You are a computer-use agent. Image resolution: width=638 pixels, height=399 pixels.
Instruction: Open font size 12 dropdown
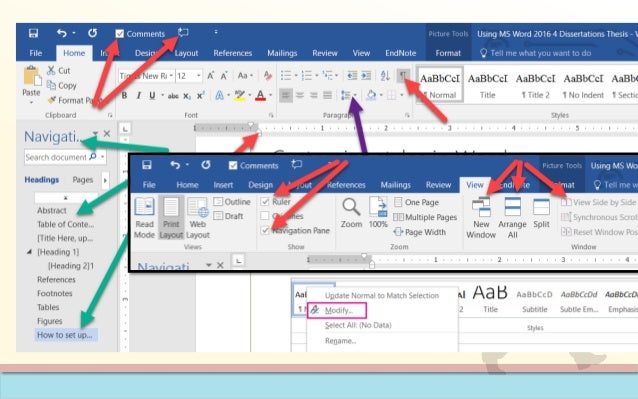click(199, 76)
